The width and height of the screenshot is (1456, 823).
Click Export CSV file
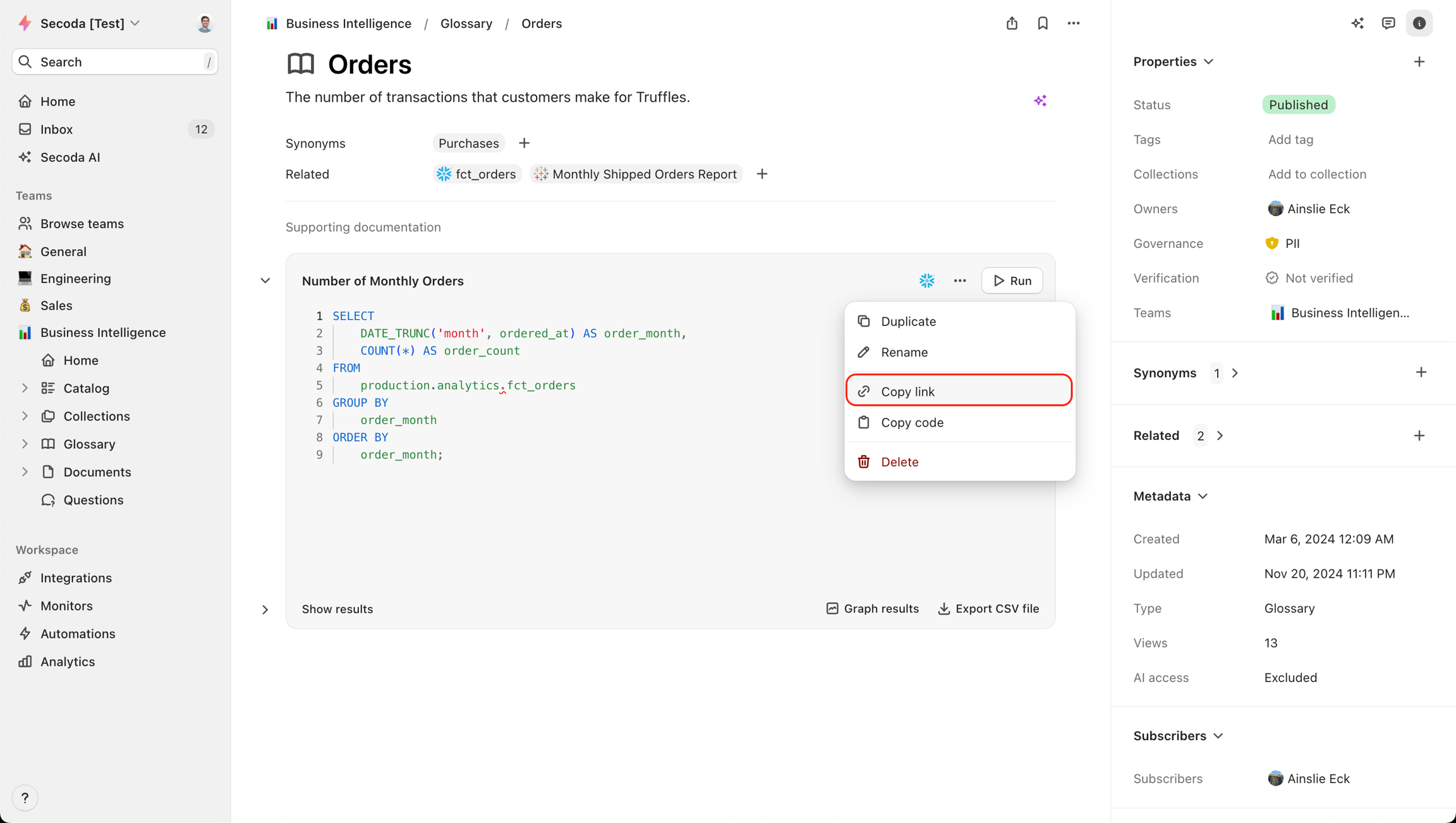coord(988,609)
